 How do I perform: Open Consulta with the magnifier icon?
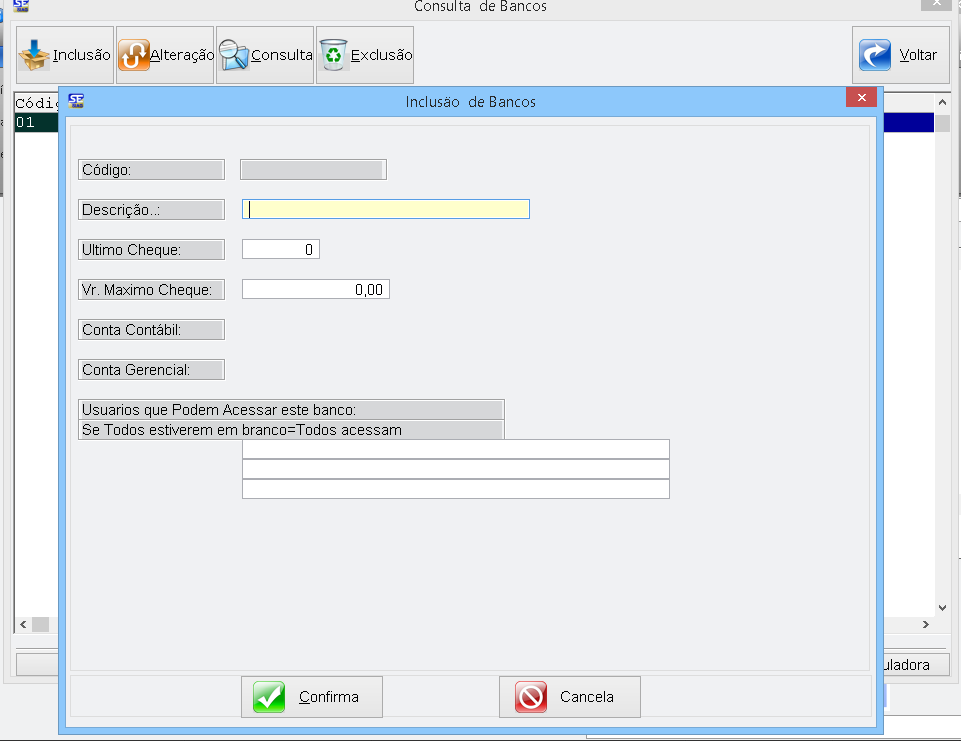pyautogui.click(x=234, y=55)
